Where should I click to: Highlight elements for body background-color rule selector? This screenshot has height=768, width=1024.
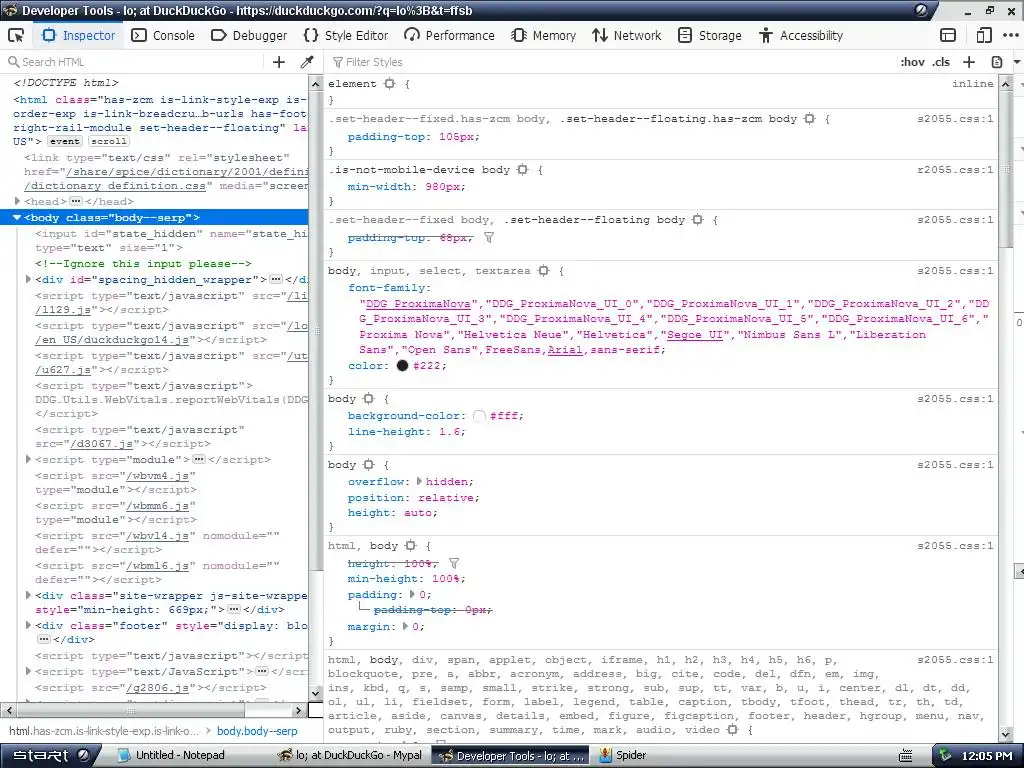point(368,398)
